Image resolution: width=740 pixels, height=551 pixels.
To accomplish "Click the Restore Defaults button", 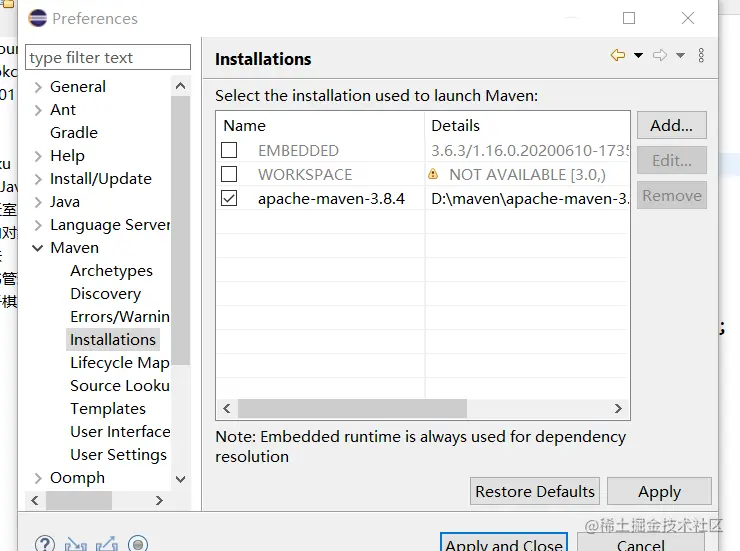I will point(535,492).
